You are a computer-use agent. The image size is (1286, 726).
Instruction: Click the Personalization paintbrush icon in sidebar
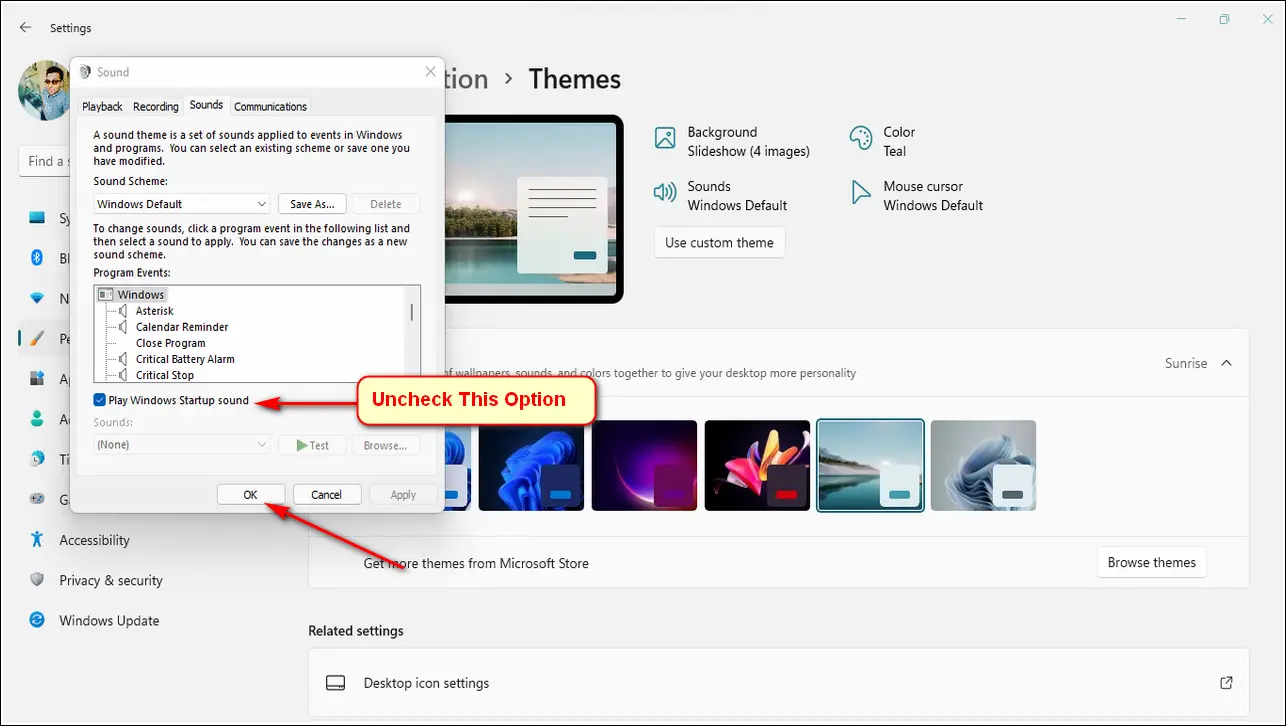(x=37, y=338)
